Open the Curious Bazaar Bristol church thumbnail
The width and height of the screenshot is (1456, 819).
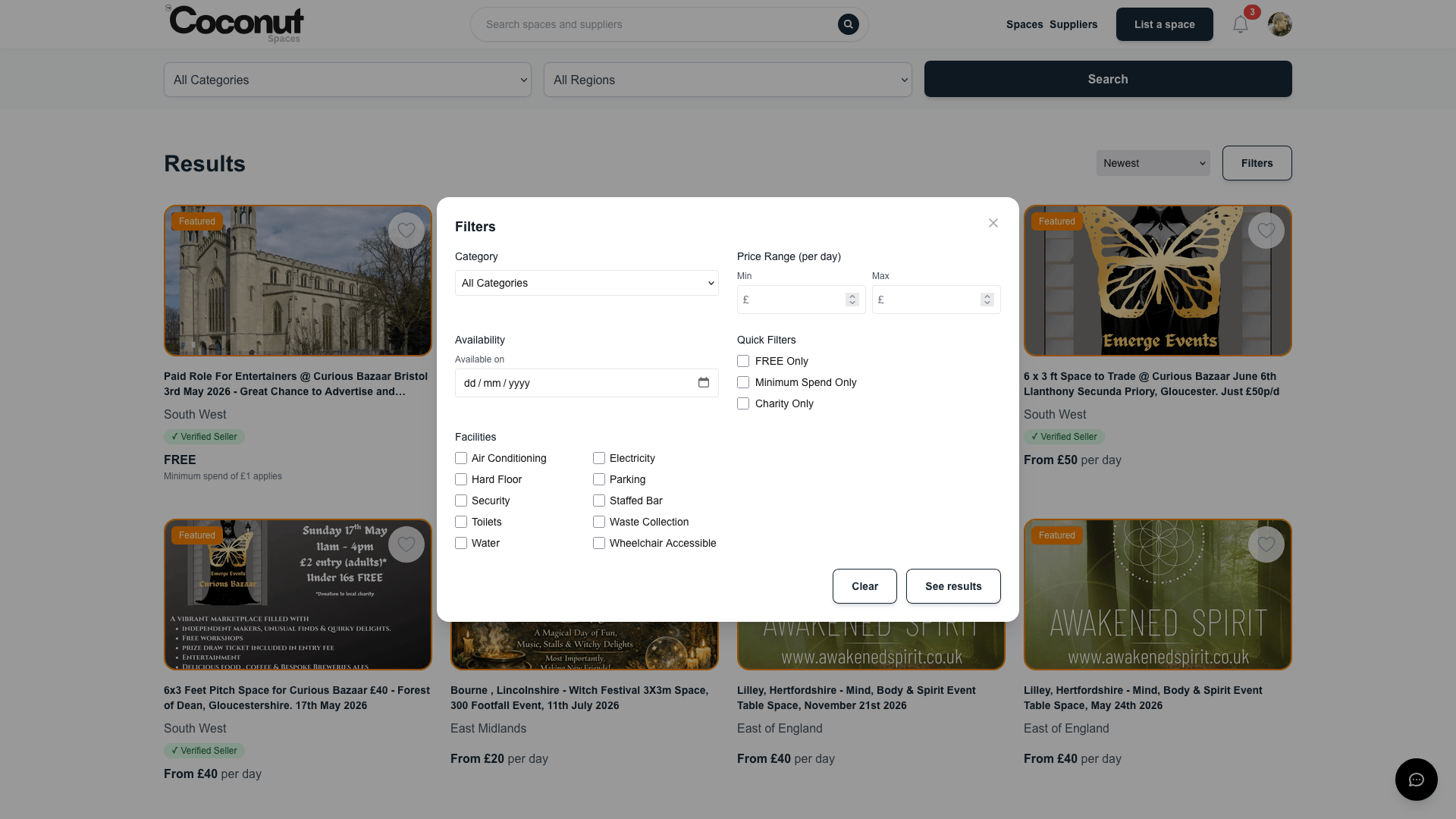[x=298, y=281]
